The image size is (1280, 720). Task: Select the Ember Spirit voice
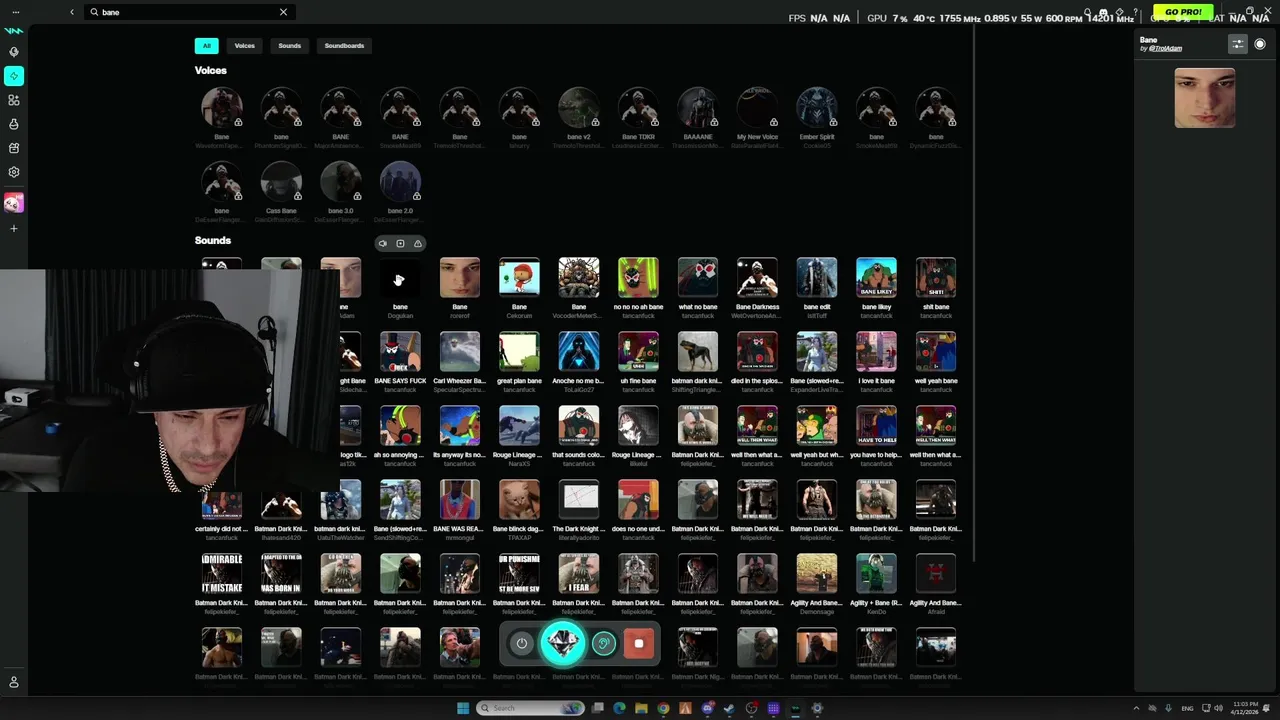(817, 108)
